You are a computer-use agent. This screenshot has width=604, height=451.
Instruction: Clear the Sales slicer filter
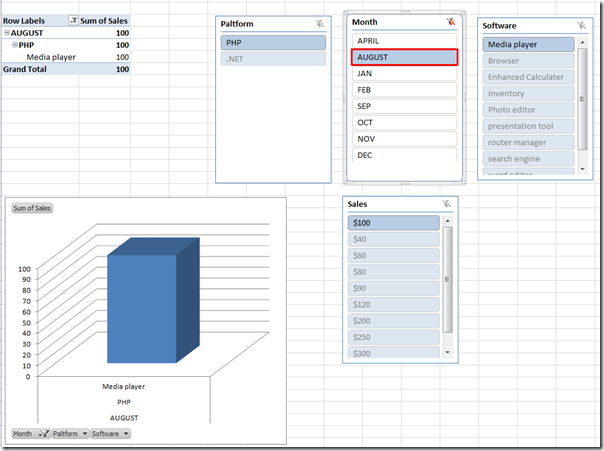click(447, 204)
